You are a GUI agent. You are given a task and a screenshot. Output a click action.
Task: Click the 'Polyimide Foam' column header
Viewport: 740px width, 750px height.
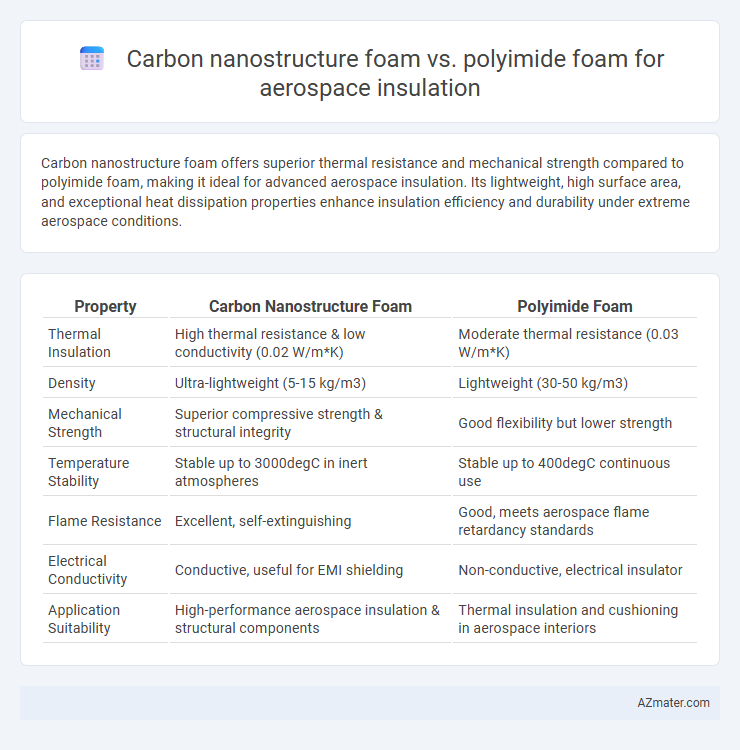574,306
